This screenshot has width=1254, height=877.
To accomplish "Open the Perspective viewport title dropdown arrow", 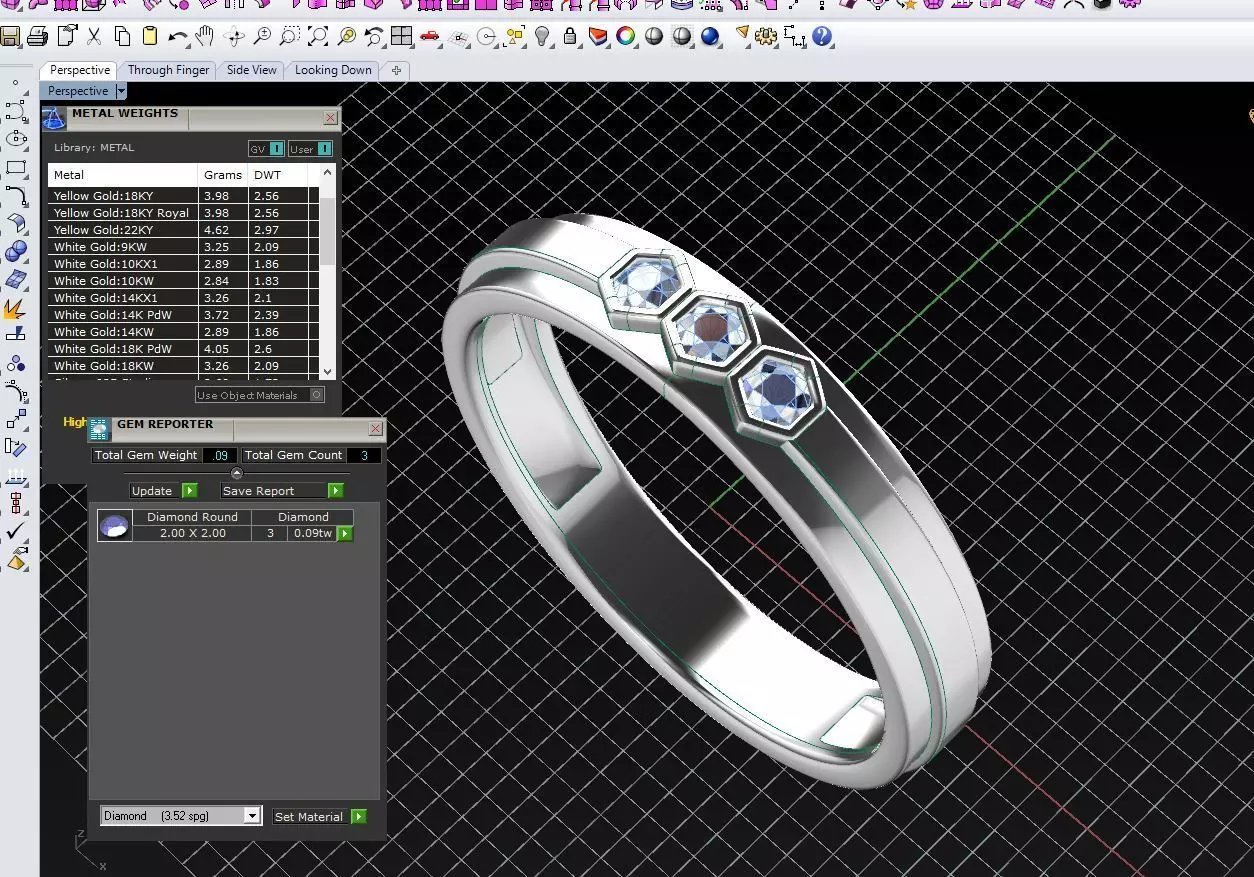I will [121, 91].
